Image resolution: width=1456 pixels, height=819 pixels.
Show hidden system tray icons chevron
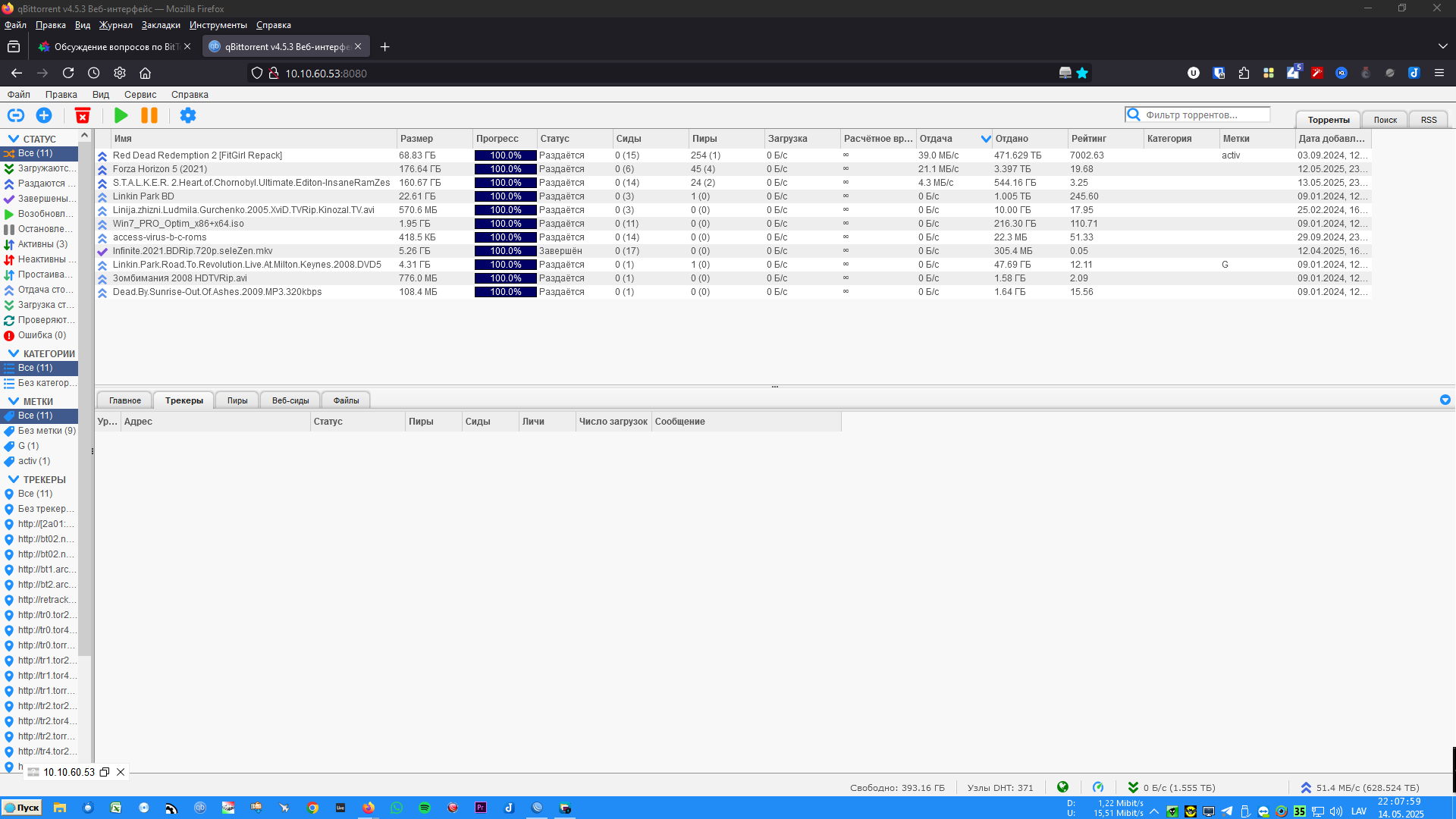pos(1154,811)
